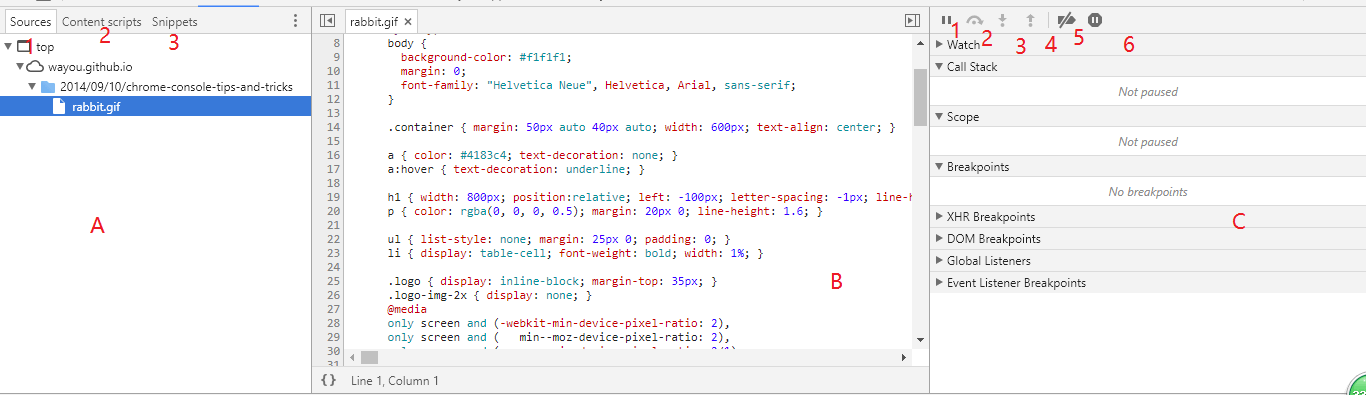1366x395 pixels.
Task: Click the file icon next to rabbit.gif
Action: pyautogui.click(x=60, y=107)
